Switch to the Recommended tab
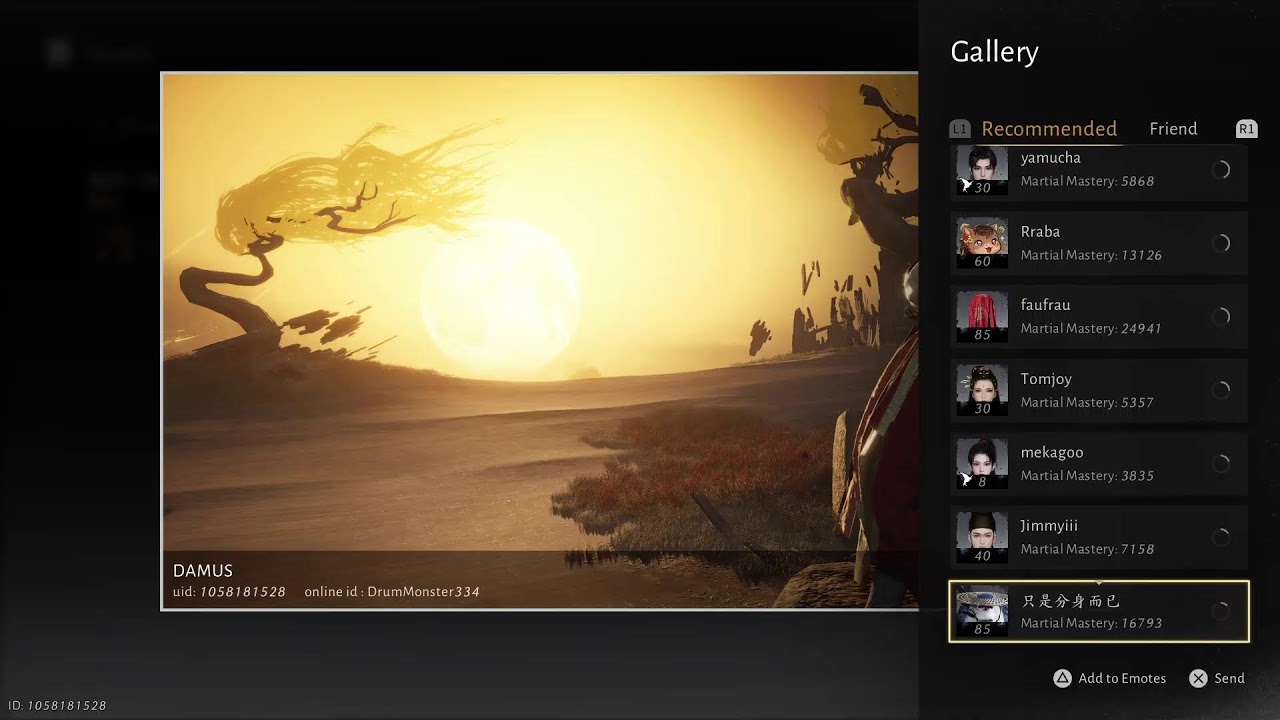This screenshot has width=1280, height=720. (1049, 129)
